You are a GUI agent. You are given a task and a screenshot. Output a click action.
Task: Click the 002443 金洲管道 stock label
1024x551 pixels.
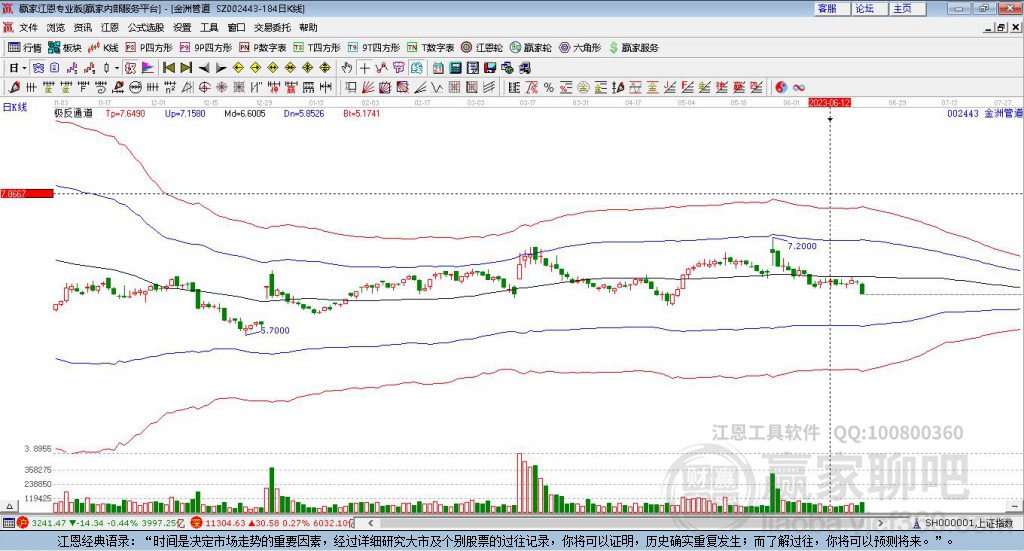(x=985, y=113)
